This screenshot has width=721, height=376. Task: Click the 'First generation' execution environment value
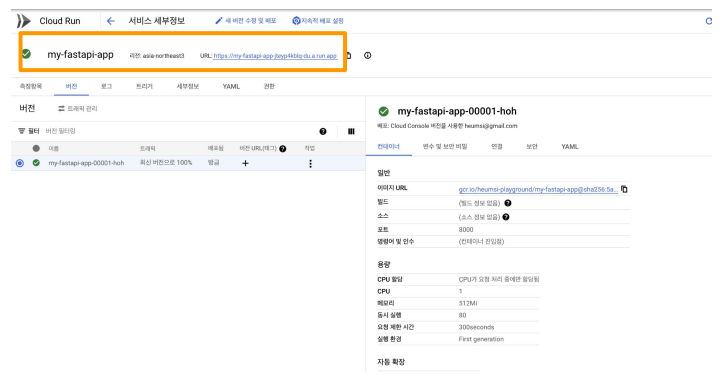481,339
